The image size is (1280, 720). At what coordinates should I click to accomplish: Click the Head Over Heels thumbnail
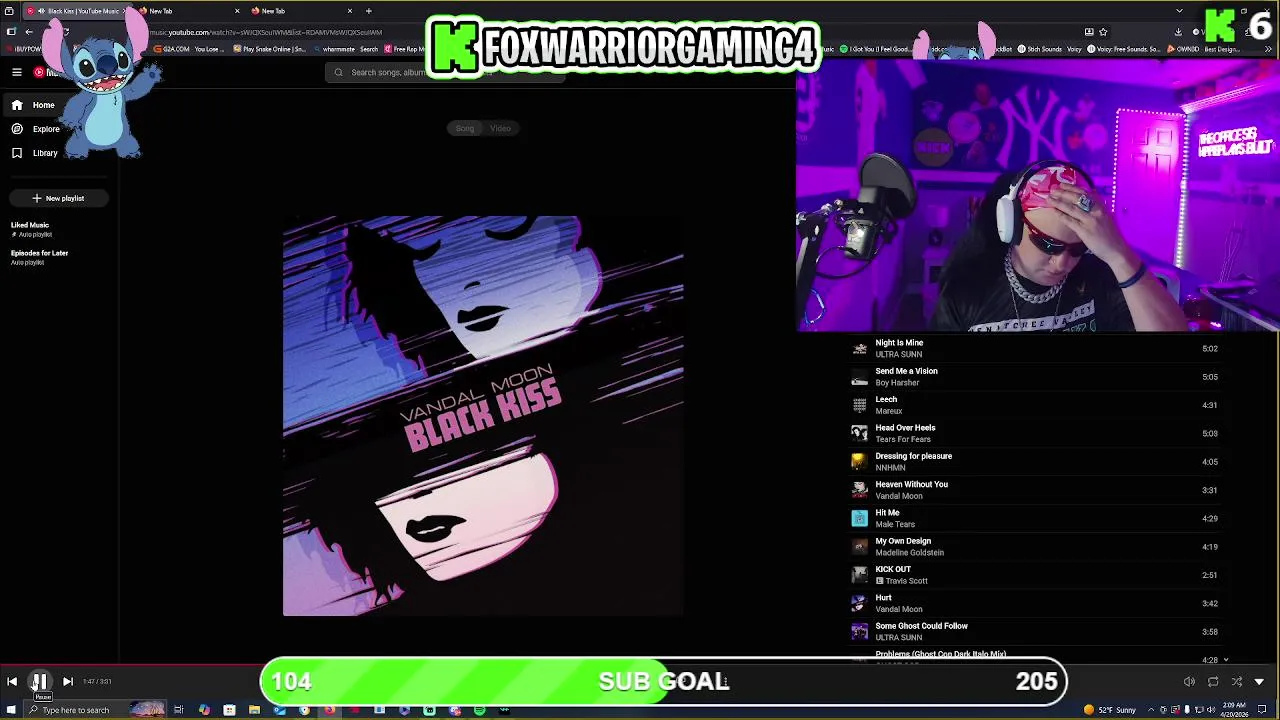click(x=859, y=433)
